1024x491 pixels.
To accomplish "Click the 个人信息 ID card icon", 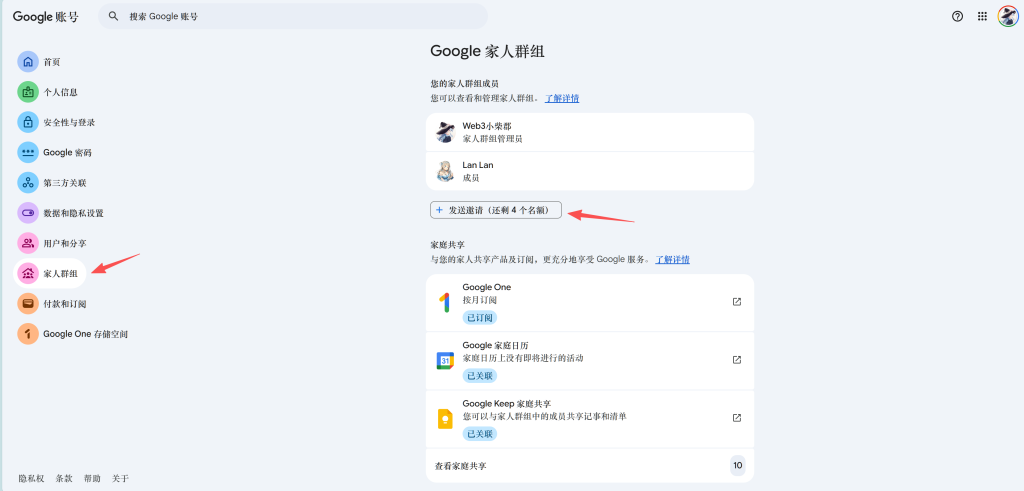I will pos(28,92).
